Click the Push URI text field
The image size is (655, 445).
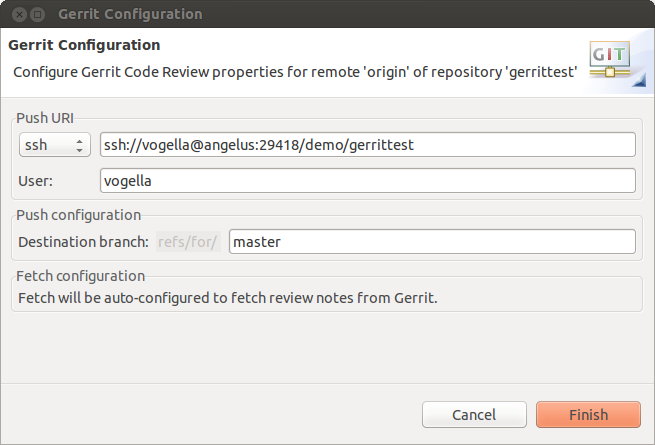pos(368,145)
